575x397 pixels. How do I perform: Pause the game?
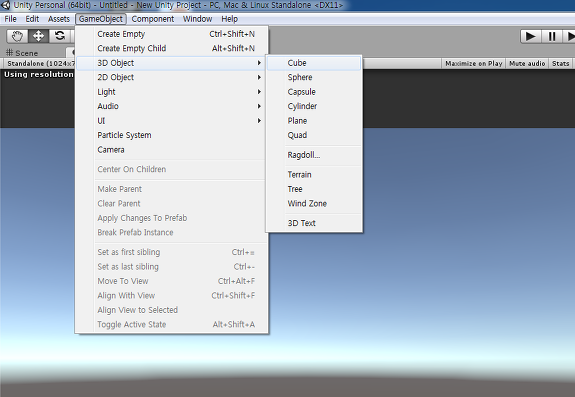coord(552,36)
